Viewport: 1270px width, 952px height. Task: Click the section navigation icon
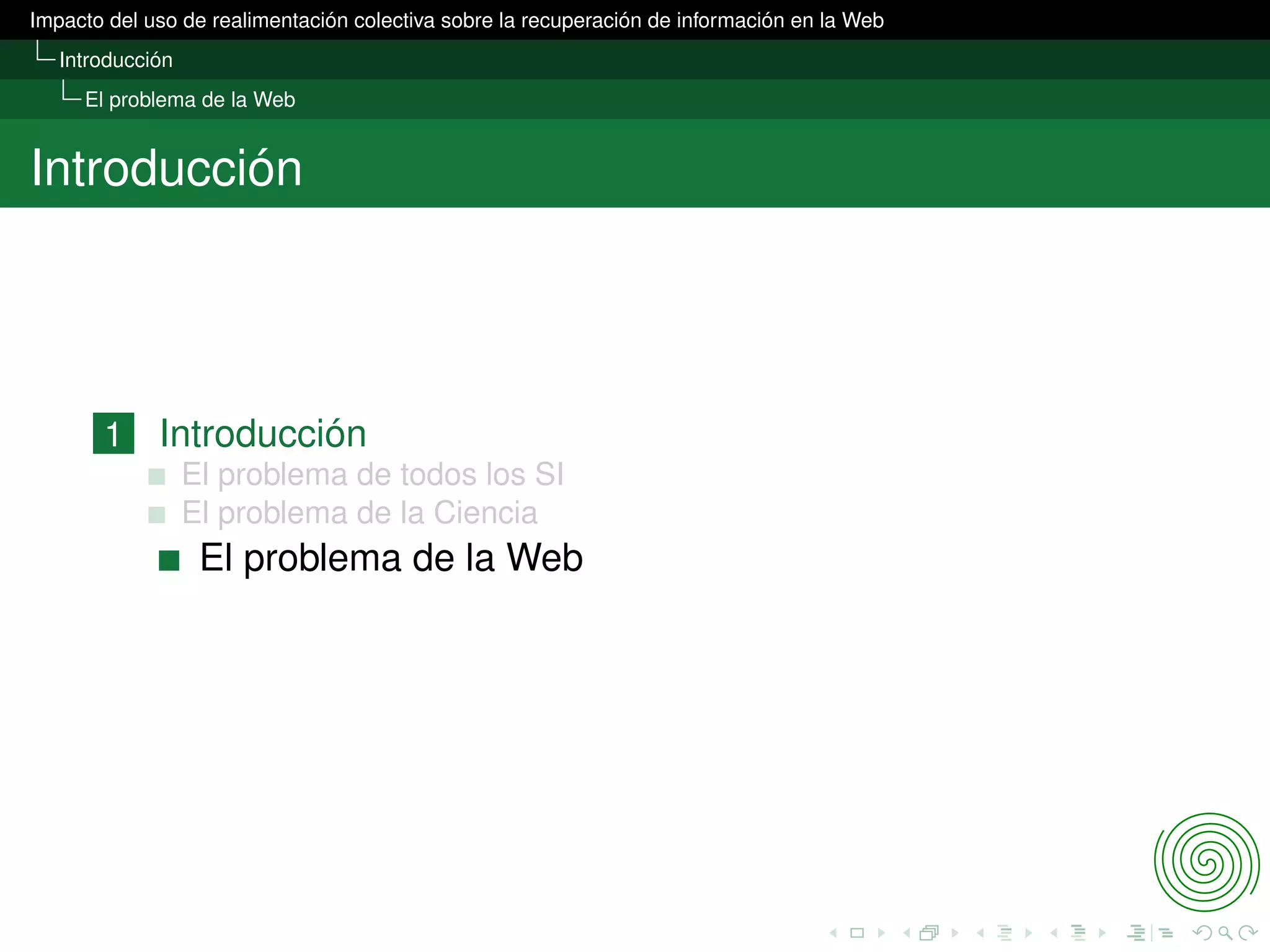(1078, 933)
